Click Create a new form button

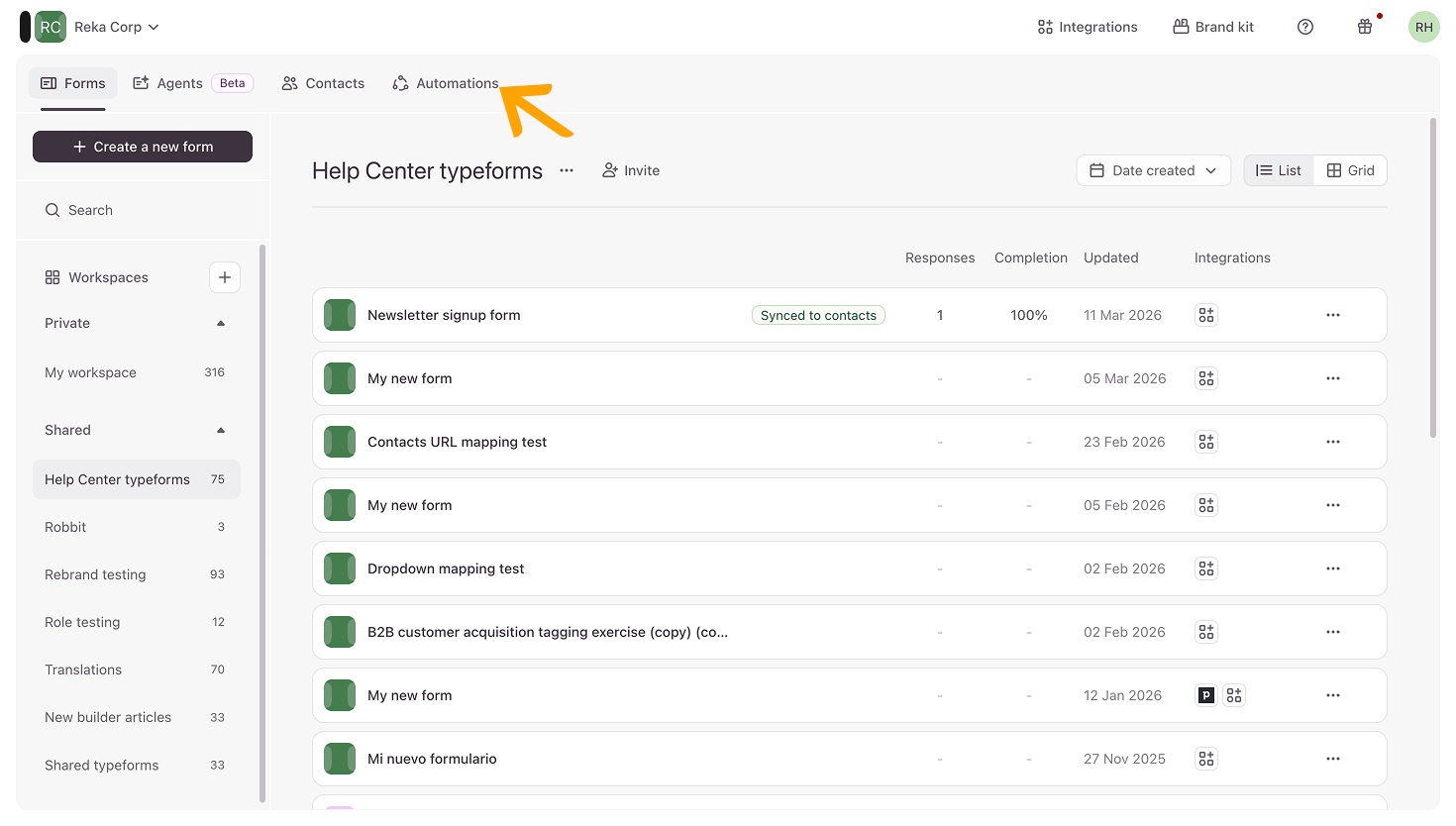pos(143,147)
